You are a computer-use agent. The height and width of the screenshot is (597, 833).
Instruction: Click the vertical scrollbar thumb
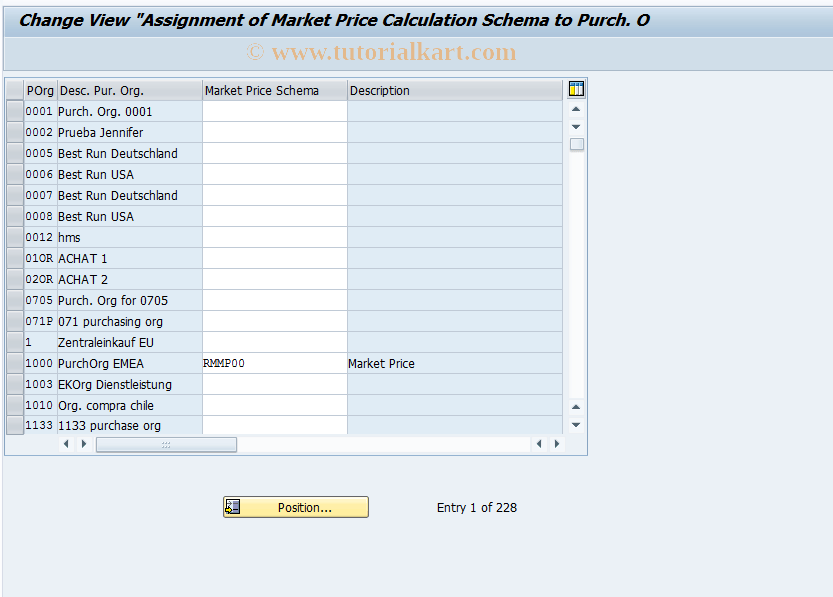575,144
